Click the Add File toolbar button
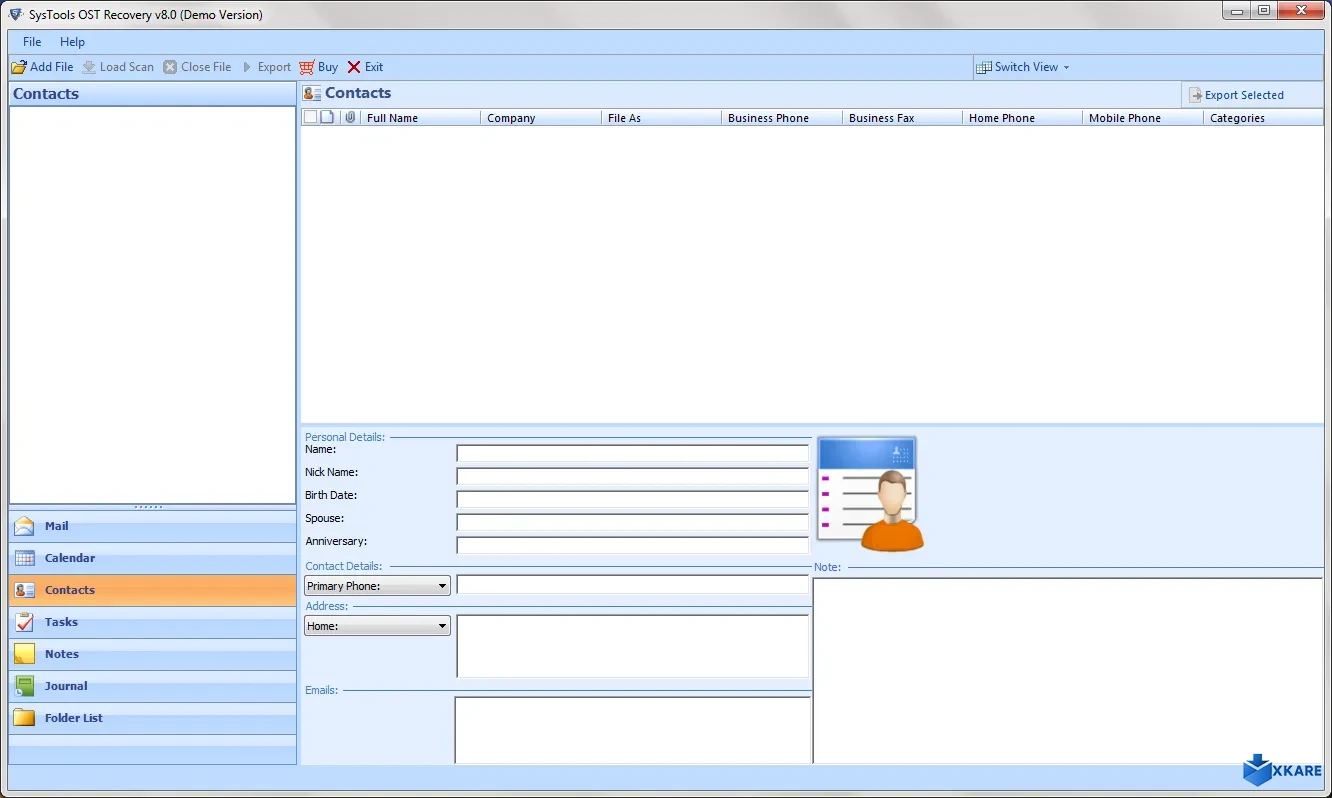 [x=43, y=67]
